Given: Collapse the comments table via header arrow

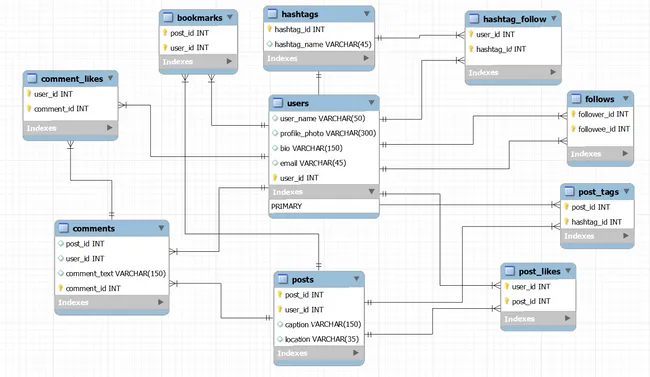Looking at the screenshot, I should click(x=161, y=228).
